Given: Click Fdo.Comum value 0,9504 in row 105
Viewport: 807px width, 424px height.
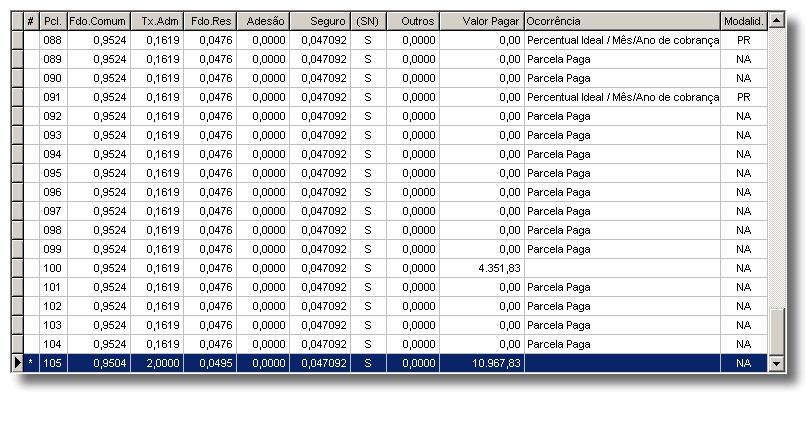Looking at the screenshot, I should (98, 363).
